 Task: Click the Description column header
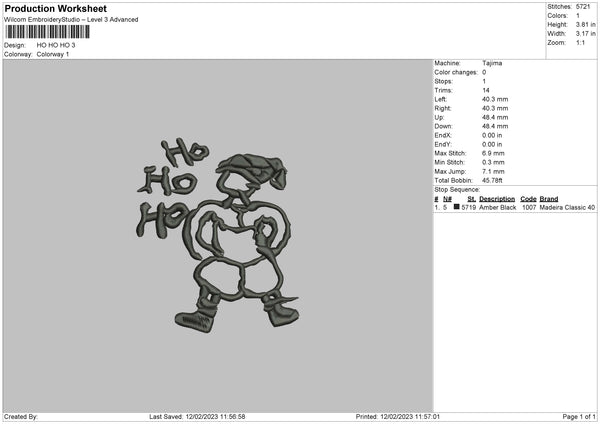pyautogui.click(x=497, y=199)
